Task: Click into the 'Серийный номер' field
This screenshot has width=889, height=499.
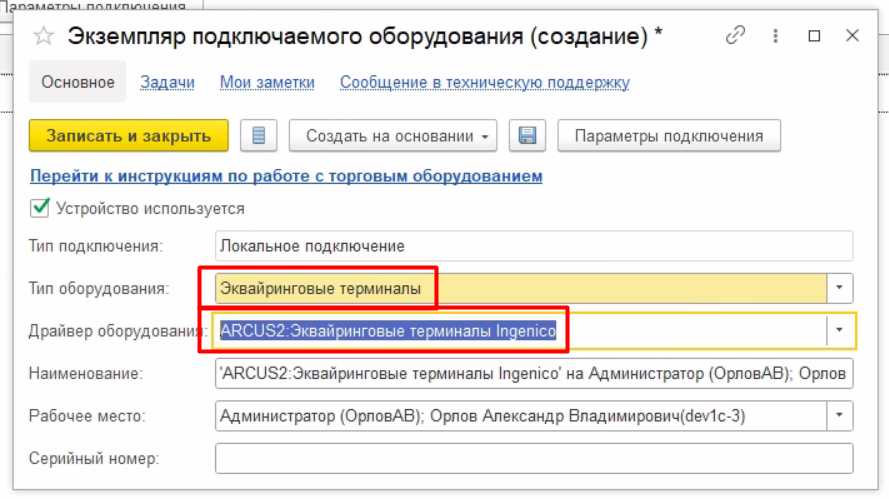Action: (x=534, y=458)
